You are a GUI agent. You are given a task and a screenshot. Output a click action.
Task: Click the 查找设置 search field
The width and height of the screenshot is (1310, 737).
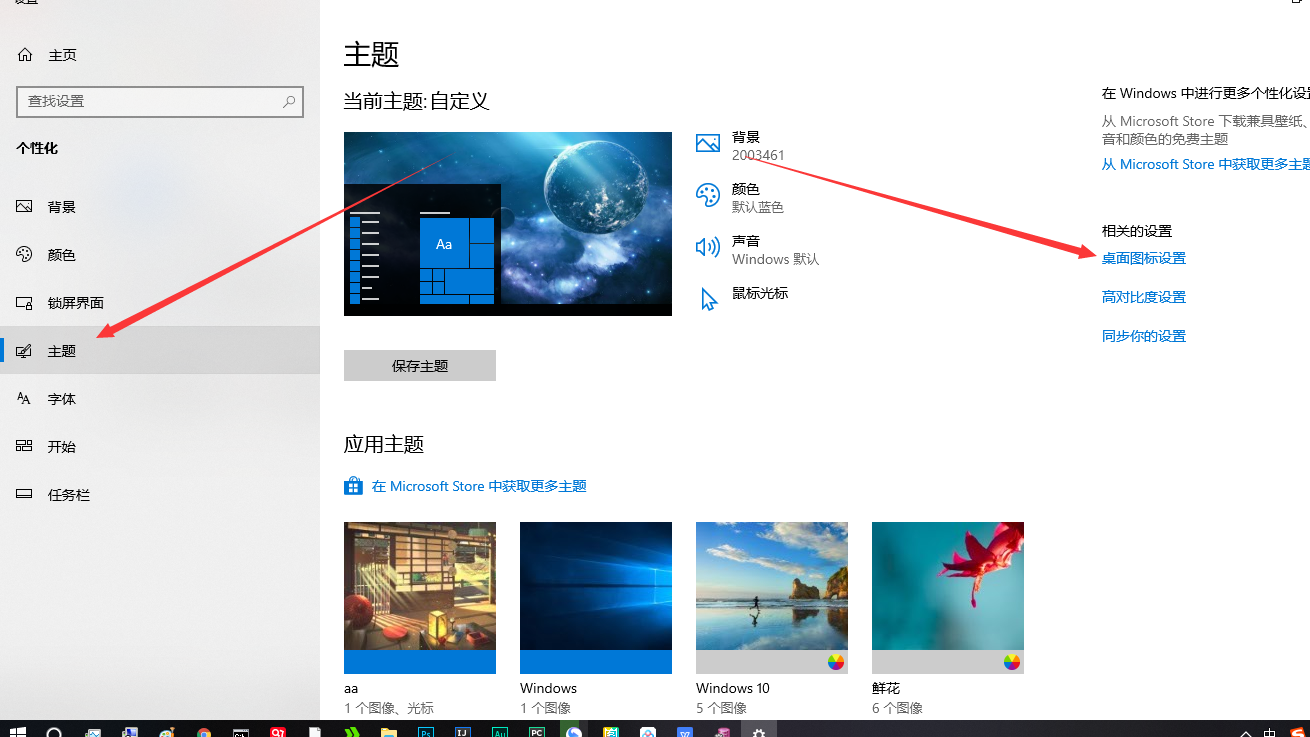(160, 101)
